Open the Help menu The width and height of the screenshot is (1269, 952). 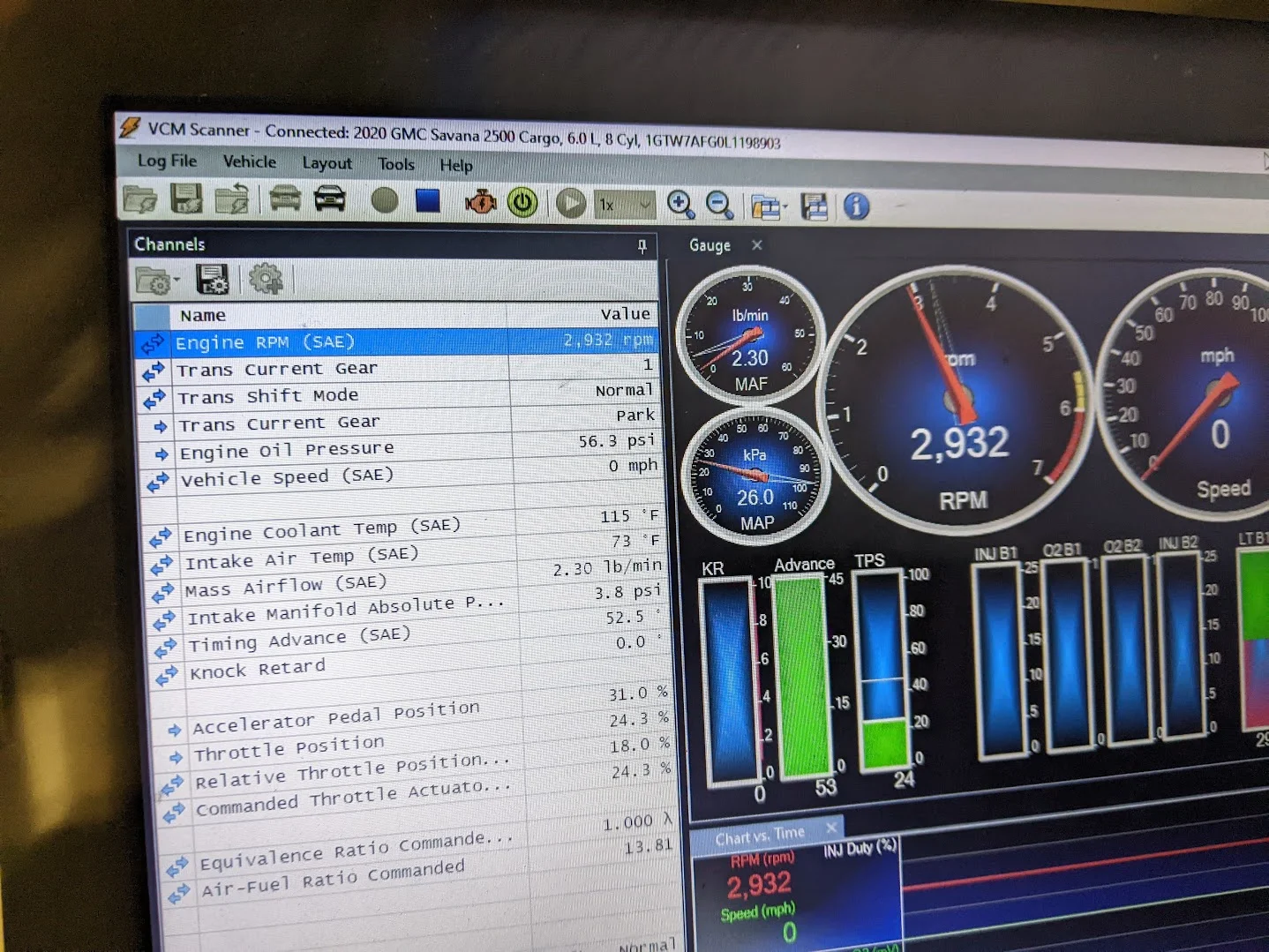[x=456, y=165]
